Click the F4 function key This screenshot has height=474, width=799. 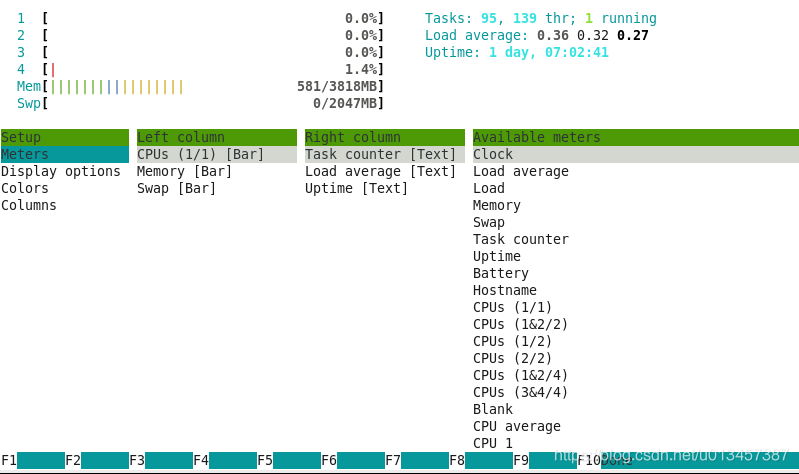[225, 460]
